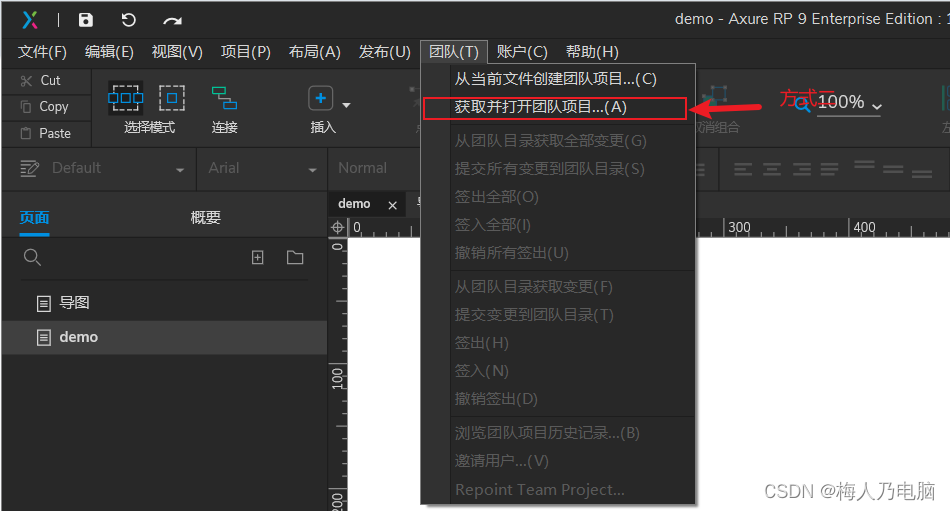Click the 插入 insert plus icon
Image resolution: width=950 pixels, height=511 pixels.
(x=321, y=98)
